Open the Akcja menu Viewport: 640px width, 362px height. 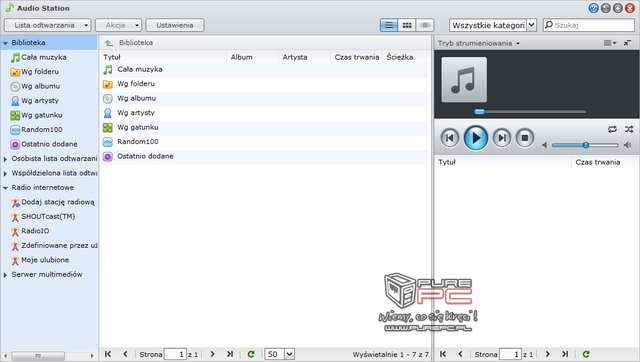(x=118, y=25)
